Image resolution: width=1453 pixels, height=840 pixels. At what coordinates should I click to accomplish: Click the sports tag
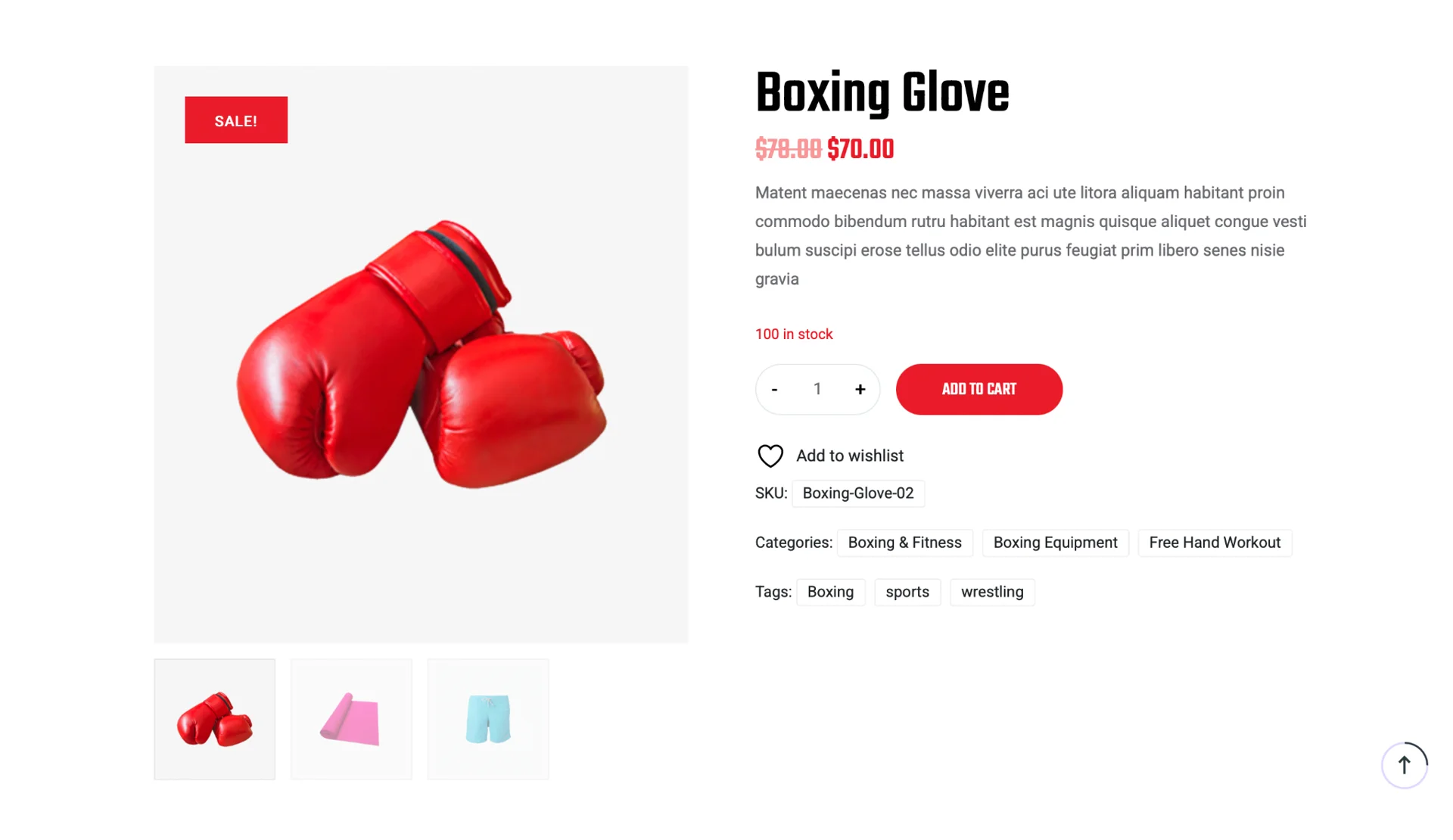pos(907,592)
